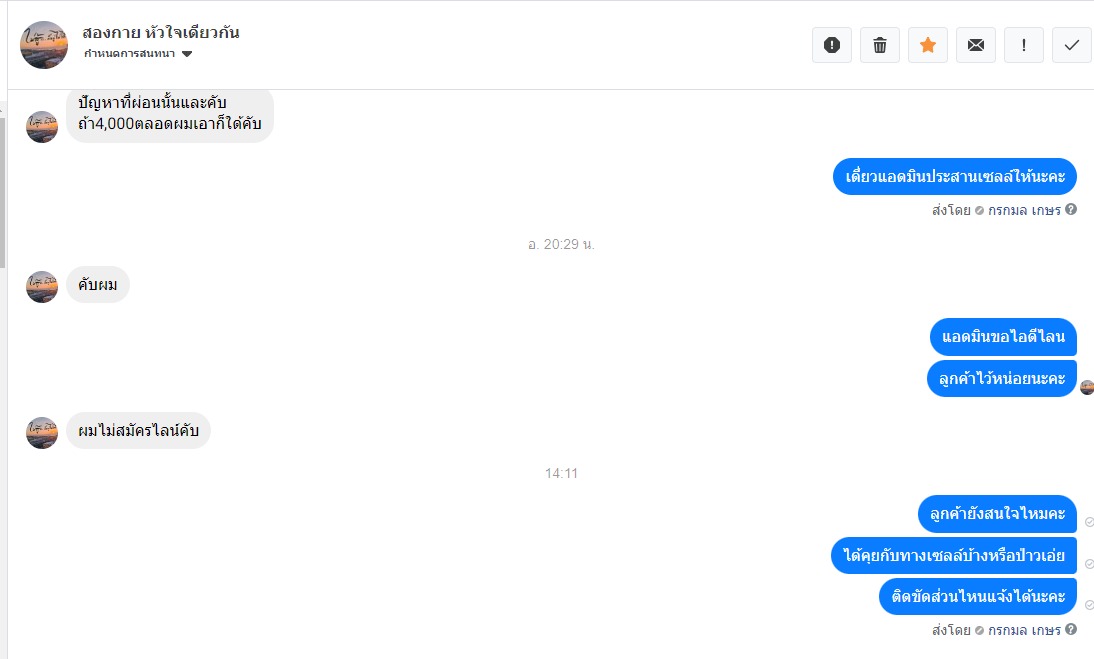
Task: Click the exclamation mark priority icon
Action: (1024, 45)
